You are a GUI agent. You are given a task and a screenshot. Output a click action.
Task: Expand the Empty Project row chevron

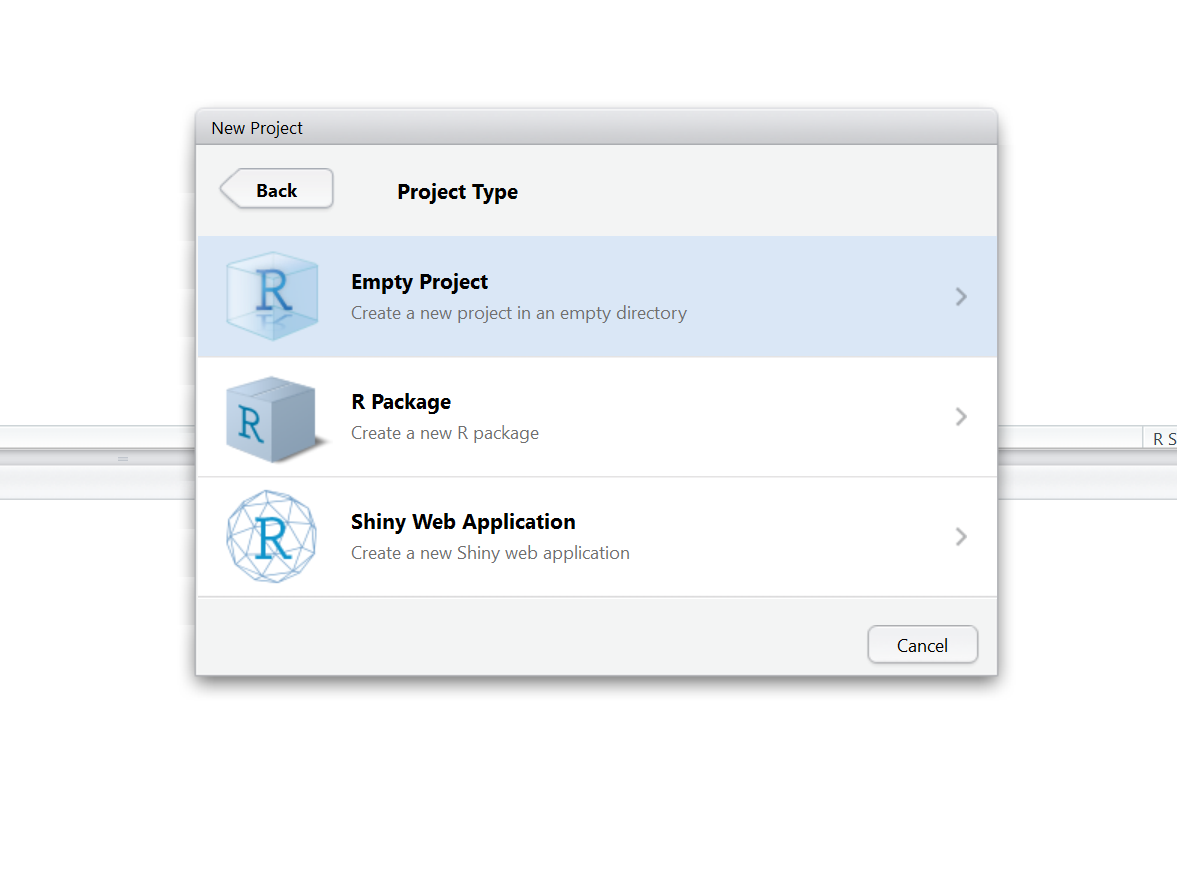click(961, 297)
